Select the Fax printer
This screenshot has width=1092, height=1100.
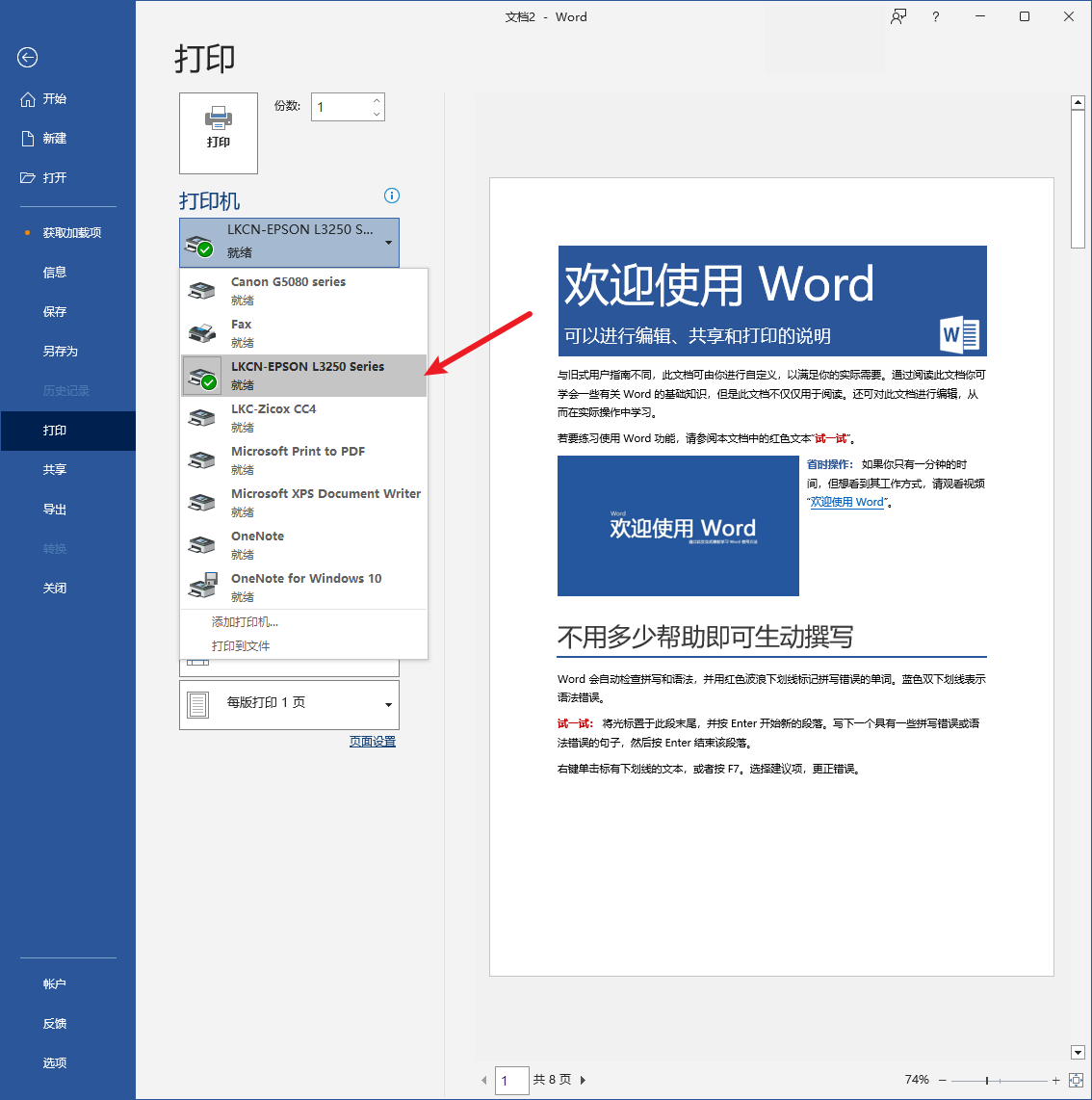303,333
